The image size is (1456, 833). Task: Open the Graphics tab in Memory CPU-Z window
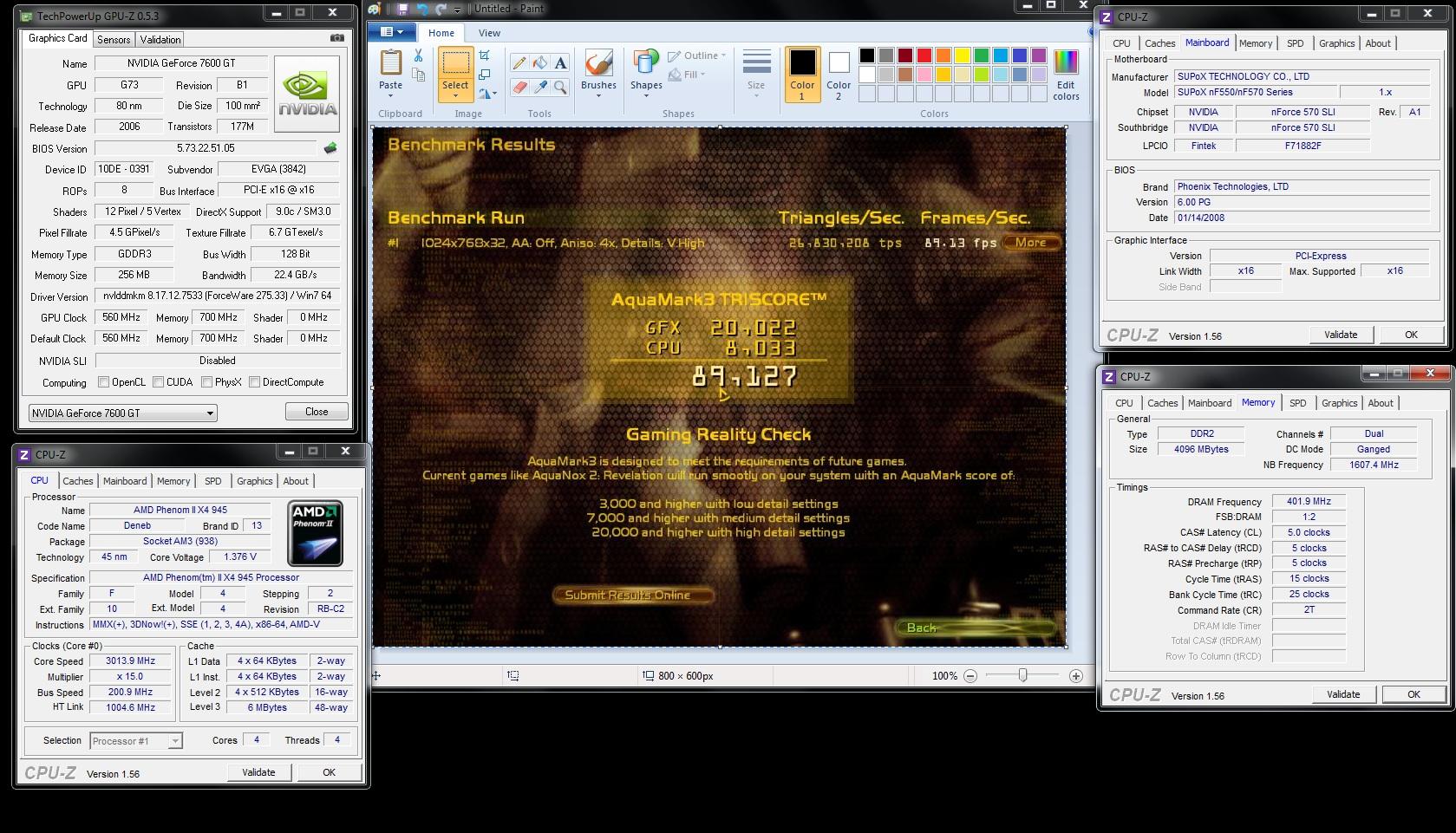point(1339,403)
